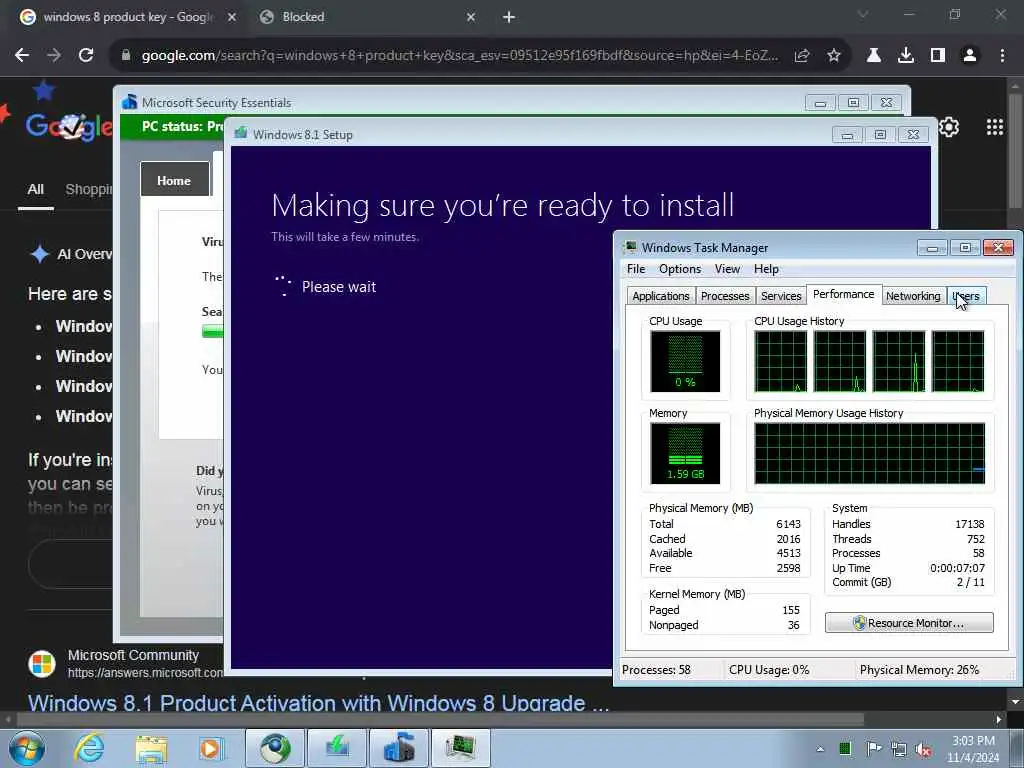Image resolution: width=1024 pixels, height=768 pixels.
Task: Launch Internet Explorer from taskbar
Action: pyautogui.click(x=89, y=748)
